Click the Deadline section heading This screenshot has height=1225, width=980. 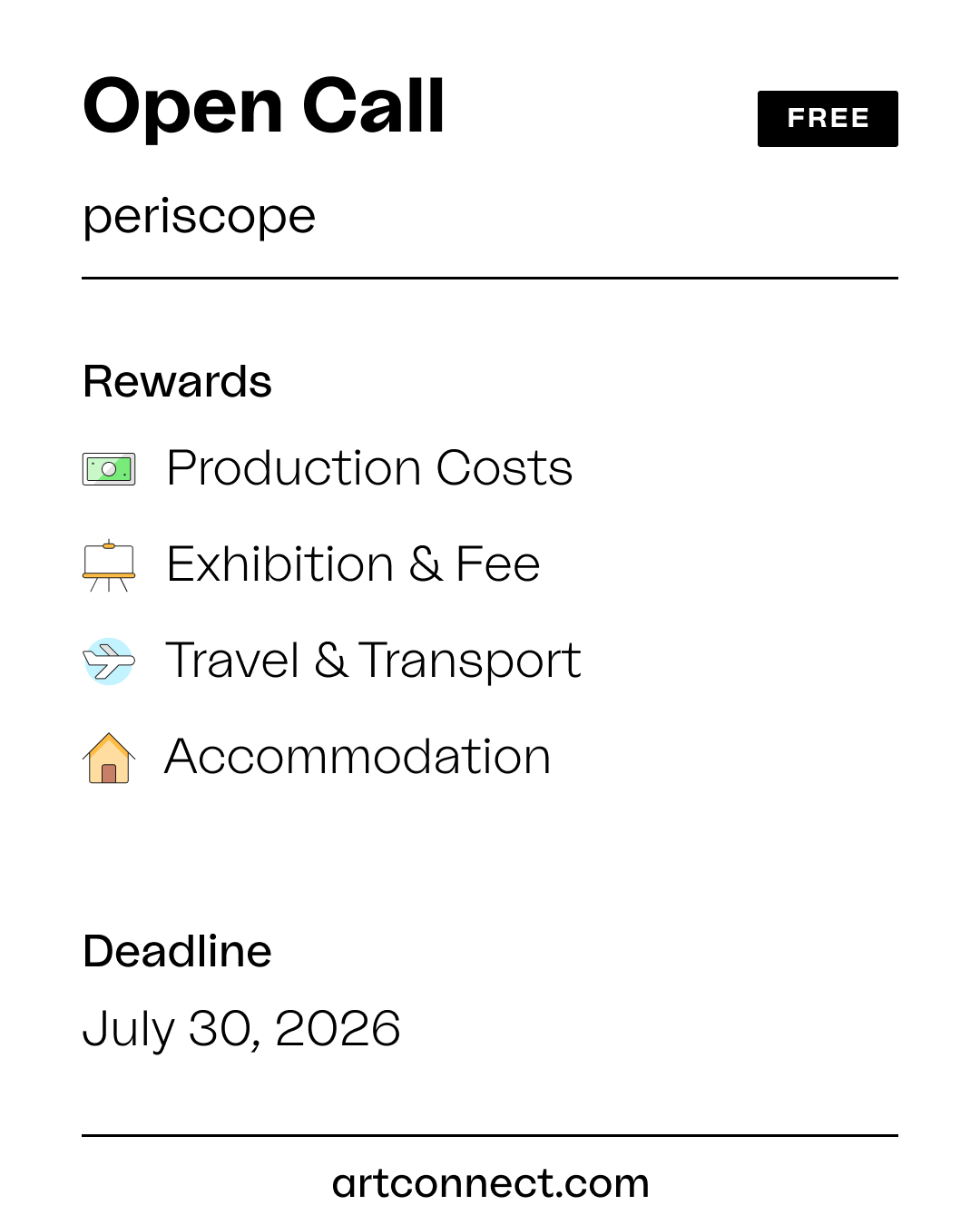177,952
